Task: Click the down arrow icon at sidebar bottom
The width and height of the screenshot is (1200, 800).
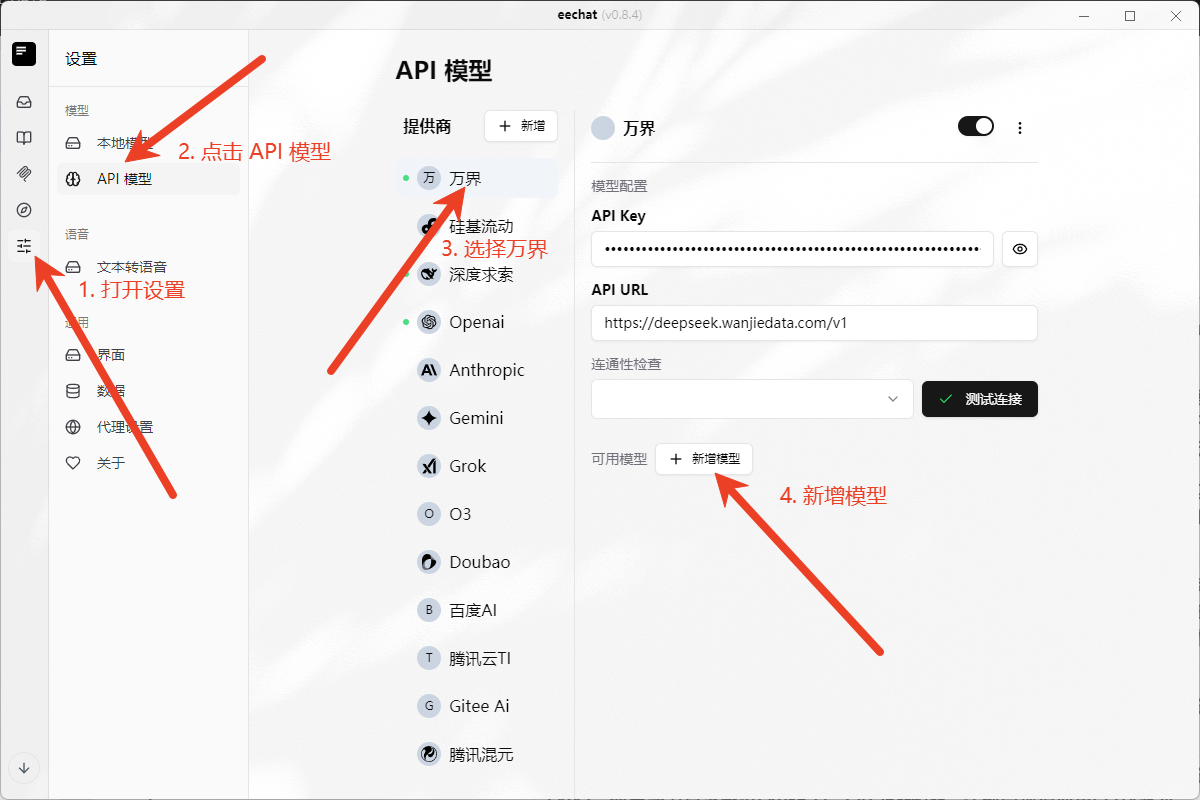Action: click(x=24, y=768)
